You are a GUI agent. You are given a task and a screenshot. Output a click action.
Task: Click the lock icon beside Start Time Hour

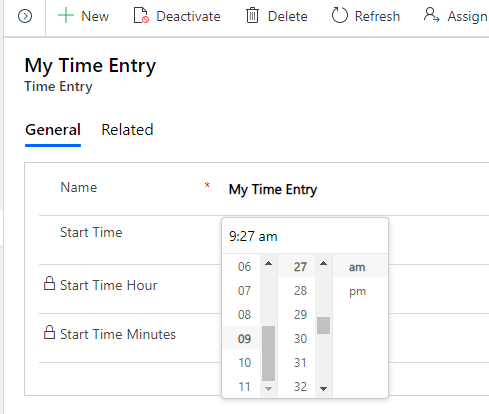[x=49, y=283]
